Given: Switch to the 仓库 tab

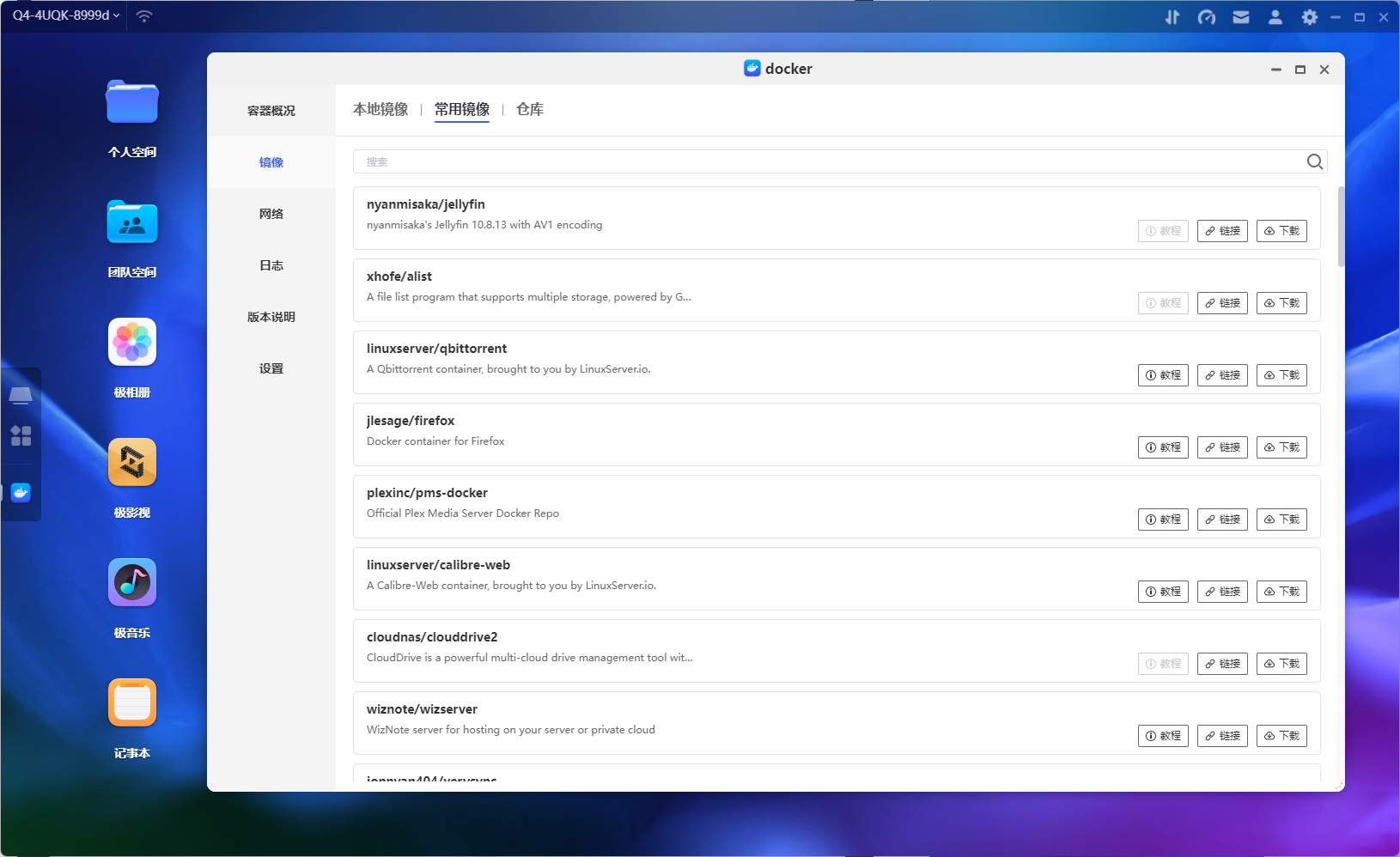Looking at the screenshot, I should point(530,109).
